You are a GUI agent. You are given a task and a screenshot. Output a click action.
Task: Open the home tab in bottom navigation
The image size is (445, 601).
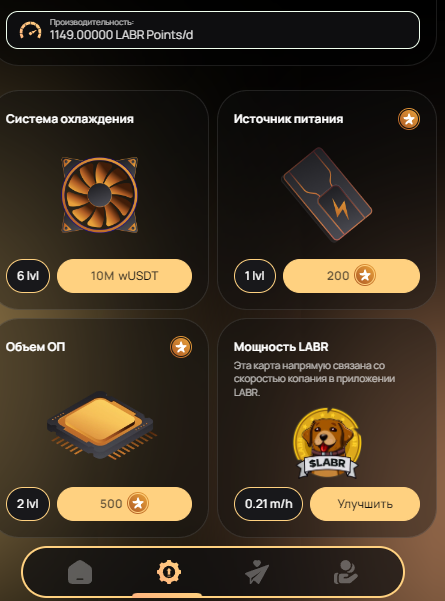click(80, 572)
